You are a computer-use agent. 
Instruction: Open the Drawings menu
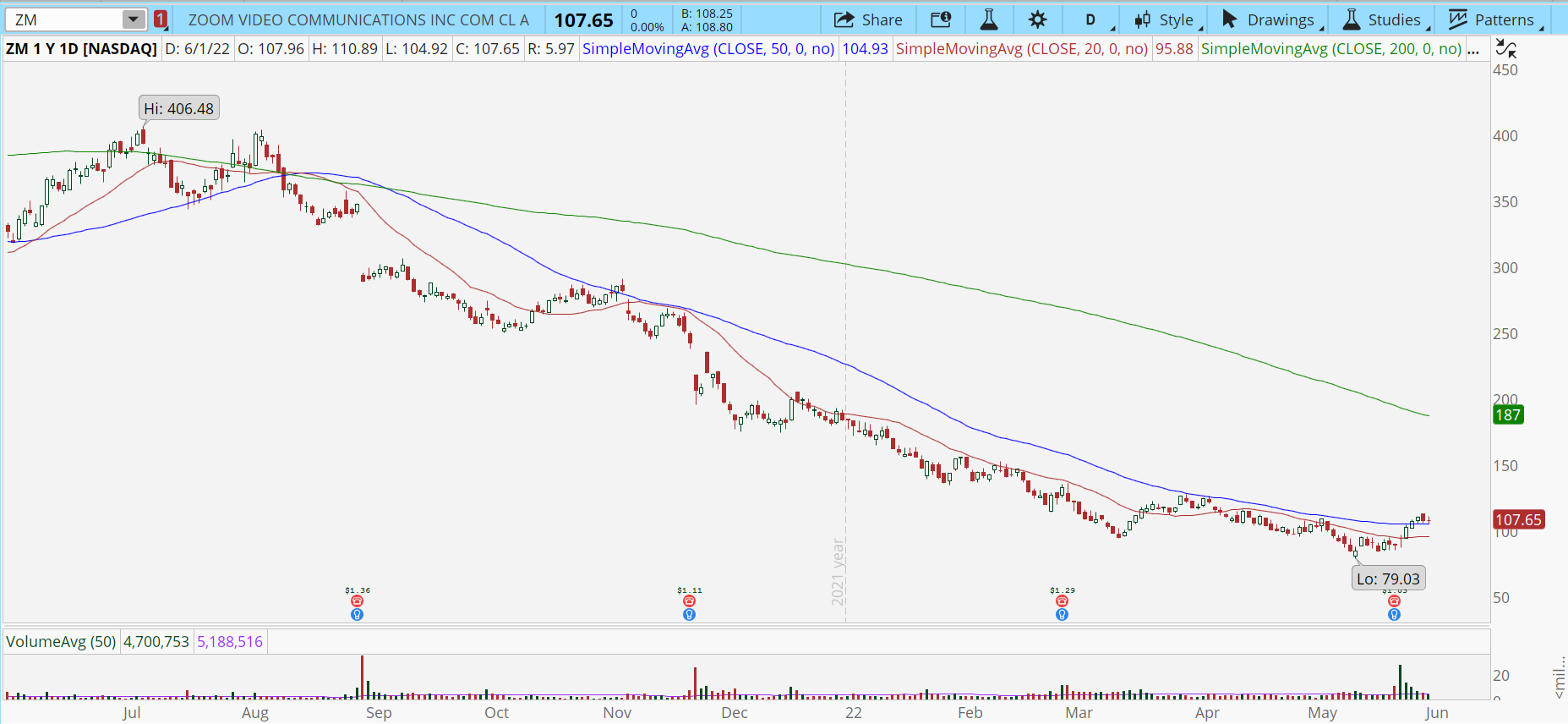1272,19
